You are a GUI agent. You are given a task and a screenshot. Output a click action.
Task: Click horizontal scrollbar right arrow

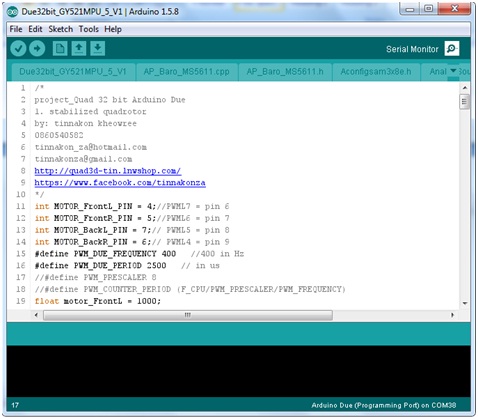coord(452,315)
